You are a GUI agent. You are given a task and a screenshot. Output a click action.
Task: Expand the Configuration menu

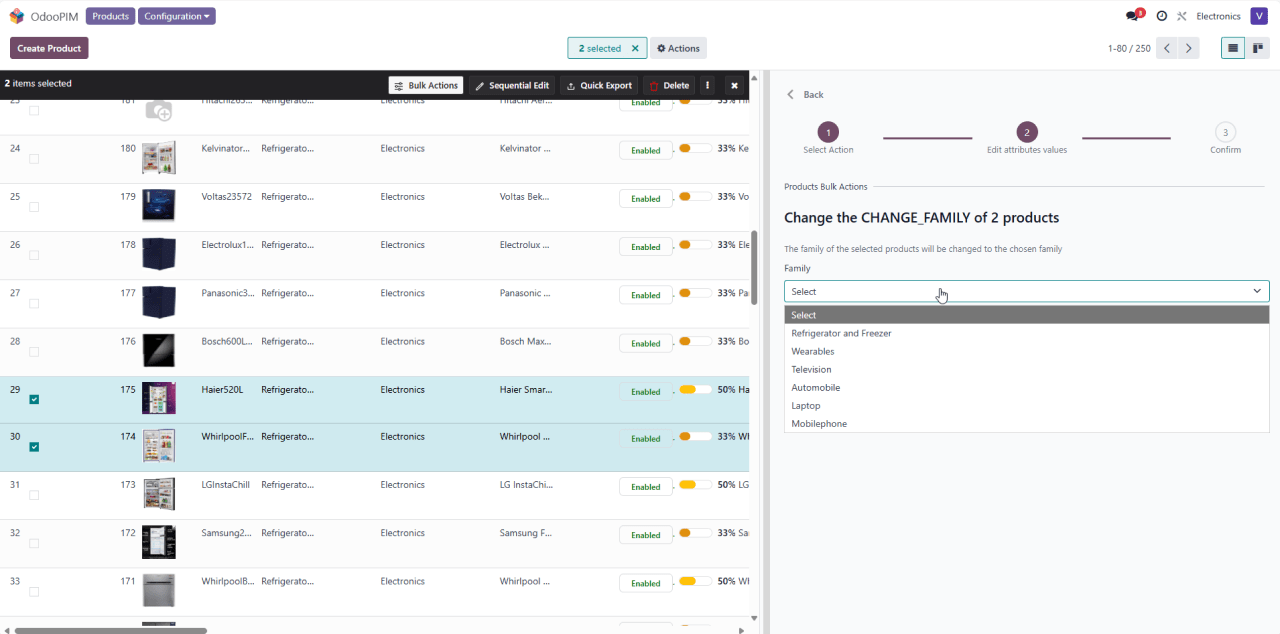176,17
